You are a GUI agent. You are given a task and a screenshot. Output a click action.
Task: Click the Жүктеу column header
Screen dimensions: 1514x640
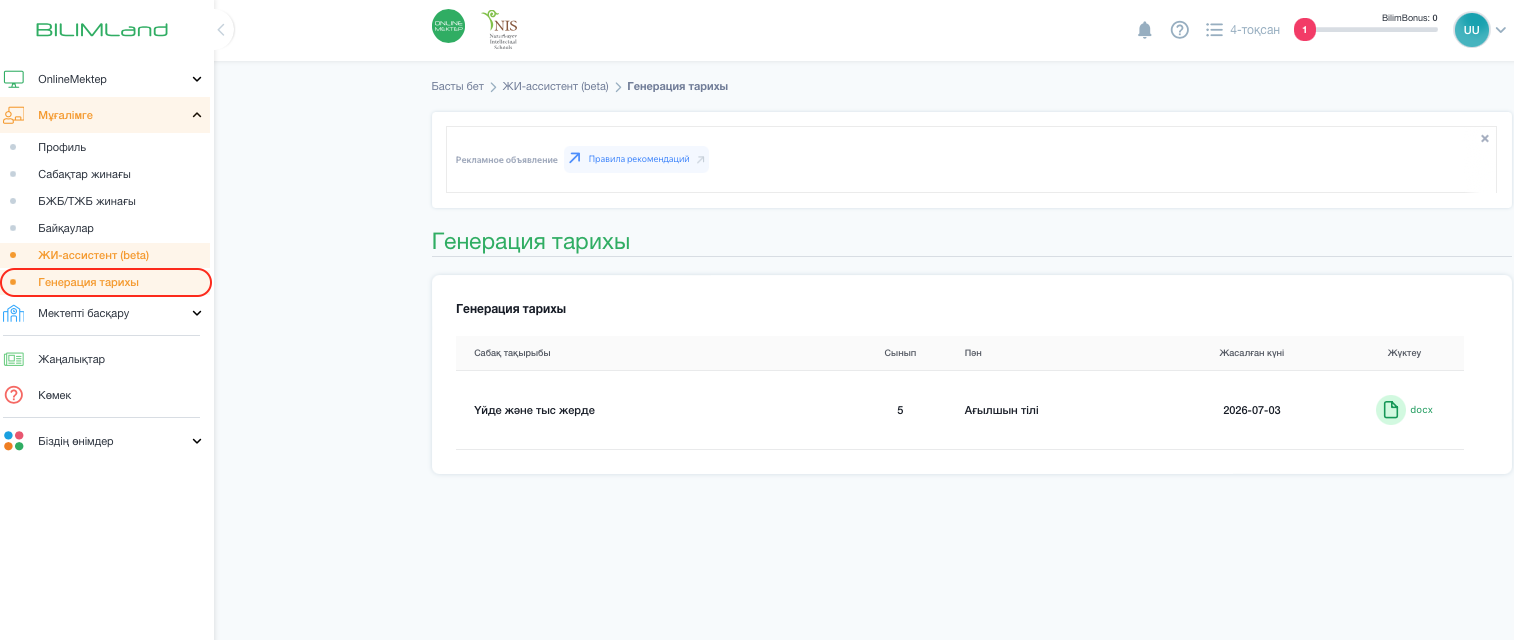(x=1404, y=353)
